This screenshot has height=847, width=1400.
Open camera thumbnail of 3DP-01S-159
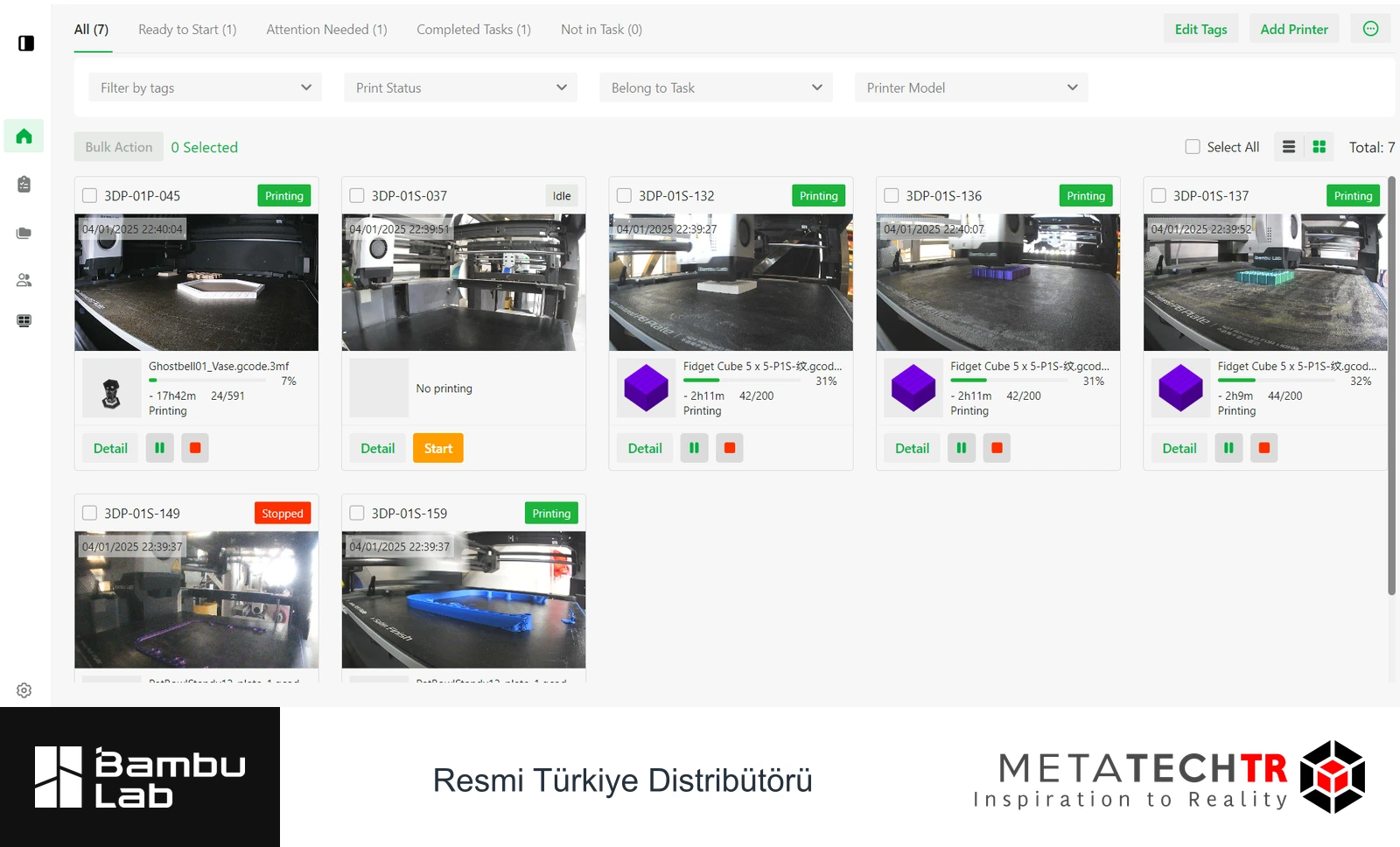[x=464, y=600]
